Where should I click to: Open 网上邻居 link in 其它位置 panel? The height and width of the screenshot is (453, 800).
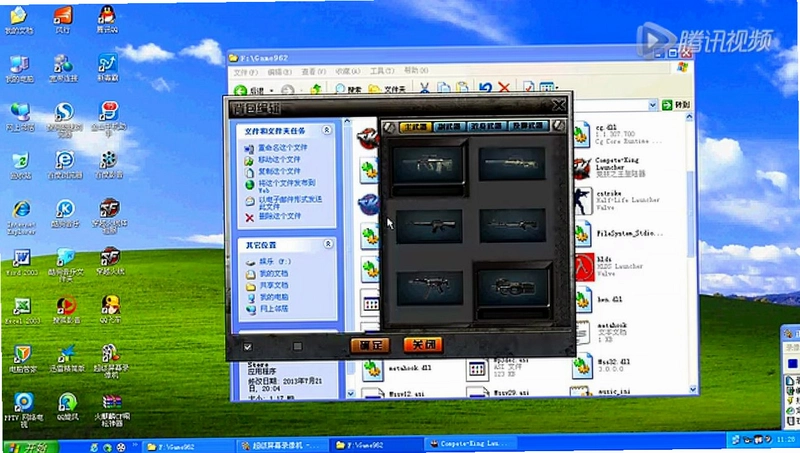274,309
